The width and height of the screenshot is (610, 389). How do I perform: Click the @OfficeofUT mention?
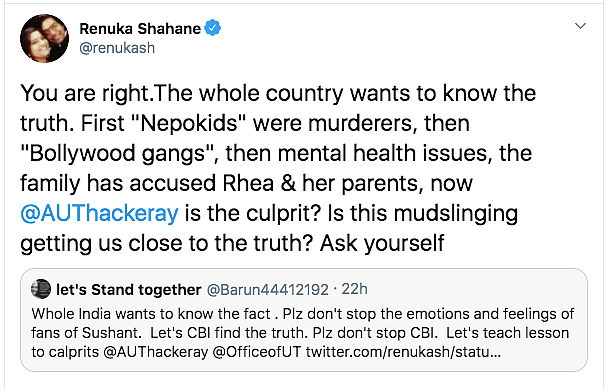pyautogui.click(x=257, y=352)
